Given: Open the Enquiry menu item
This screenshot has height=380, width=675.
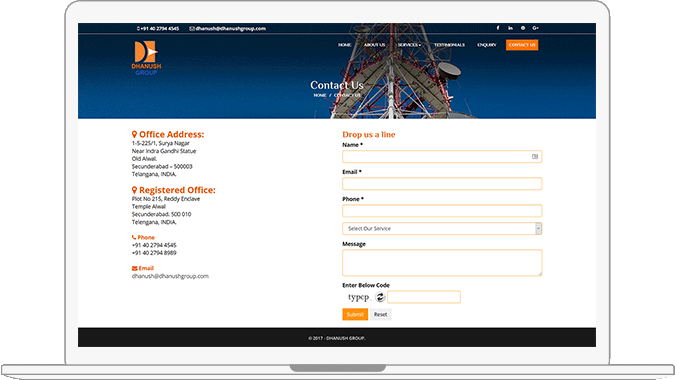Looking at the screenshot, I should (x=487, y=45).
